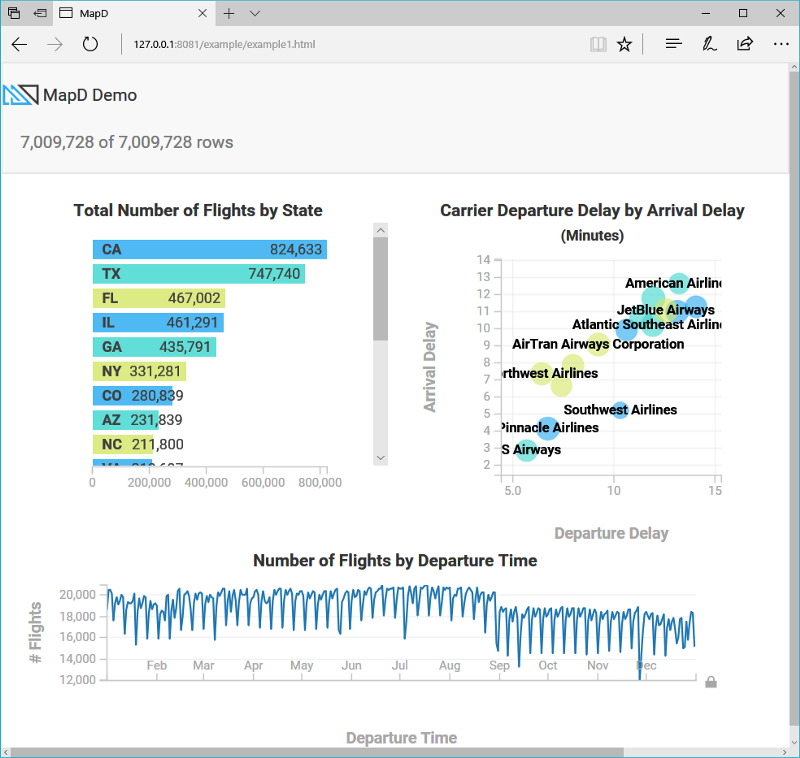Click state chart scrollbar up arrow
Image resolution: width=800 pixels, height=758 pixels.
pos(380,230)
